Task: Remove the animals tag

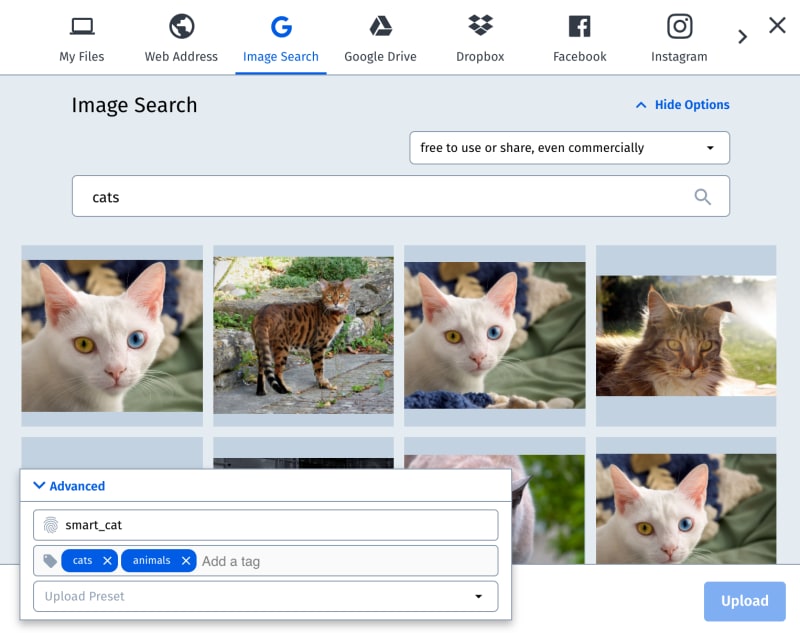Action: tap(186, 561)
